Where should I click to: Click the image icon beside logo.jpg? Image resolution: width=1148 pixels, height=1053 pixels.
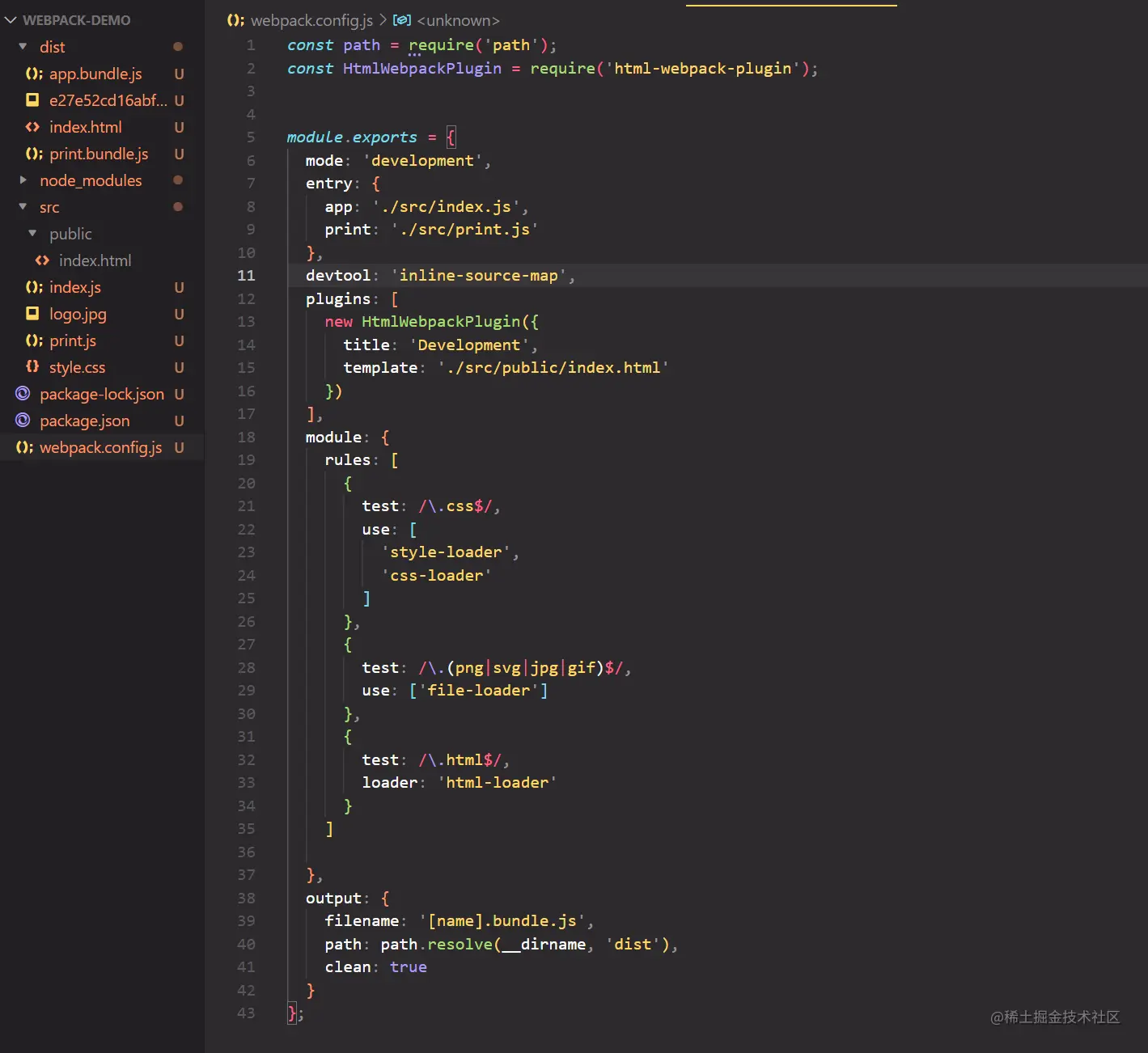[32, 314]
